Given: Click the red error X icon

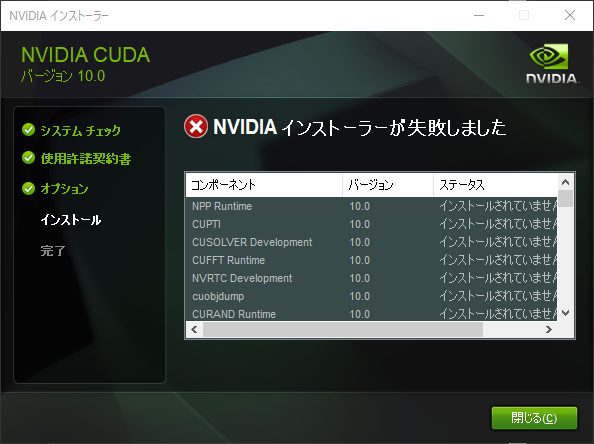Looking at the screenshot, I should click(x=196, y=126).
